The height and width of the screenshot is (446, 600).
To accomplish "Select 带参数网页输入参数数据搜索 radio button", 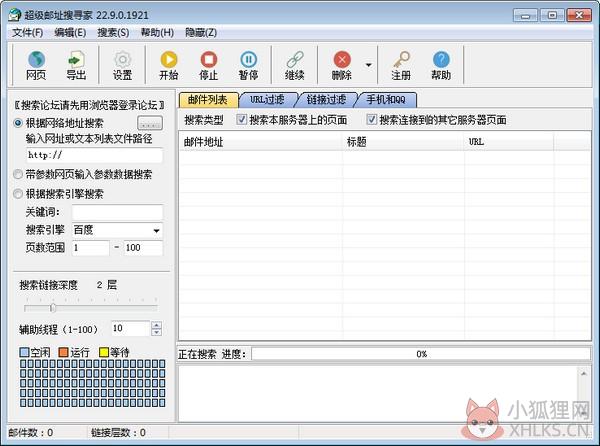I will (x=18, y=174).
